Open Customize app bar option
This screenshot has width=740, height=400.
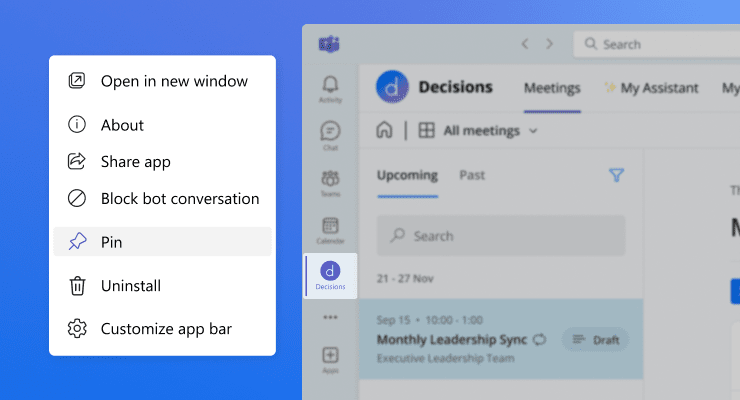point(162,329)
